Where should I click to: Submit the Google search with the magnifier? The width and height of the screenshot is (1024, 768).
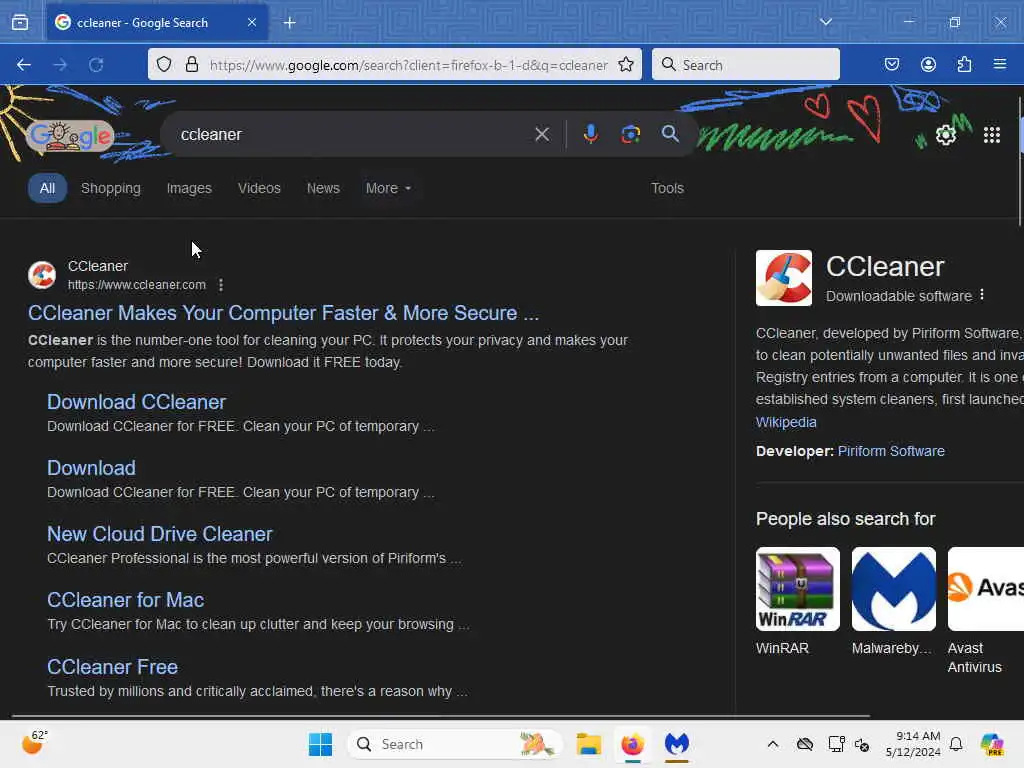pyautogui.click(x=669, y=134)
